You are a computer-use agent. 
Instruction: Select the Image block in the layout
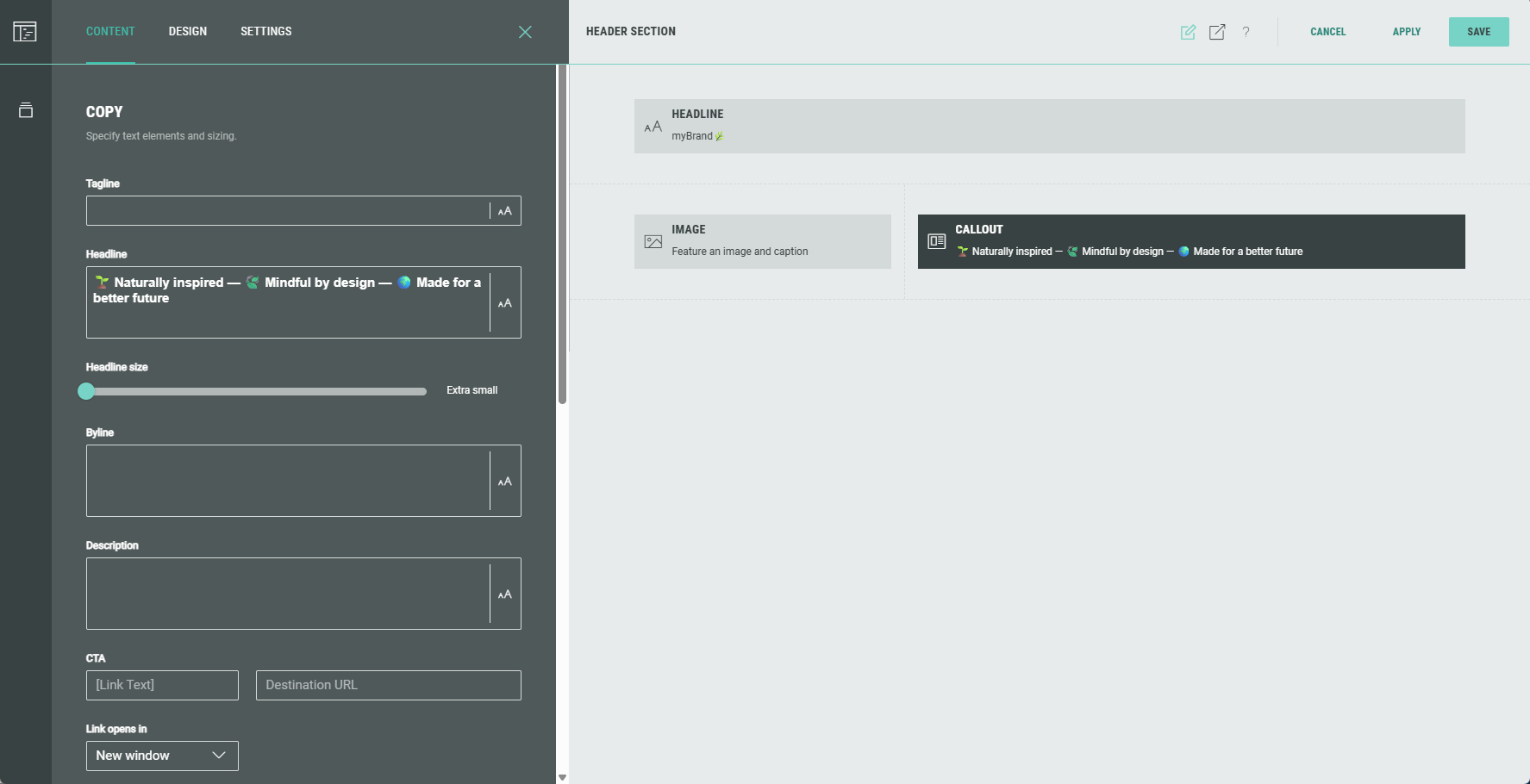coord(762,241)
